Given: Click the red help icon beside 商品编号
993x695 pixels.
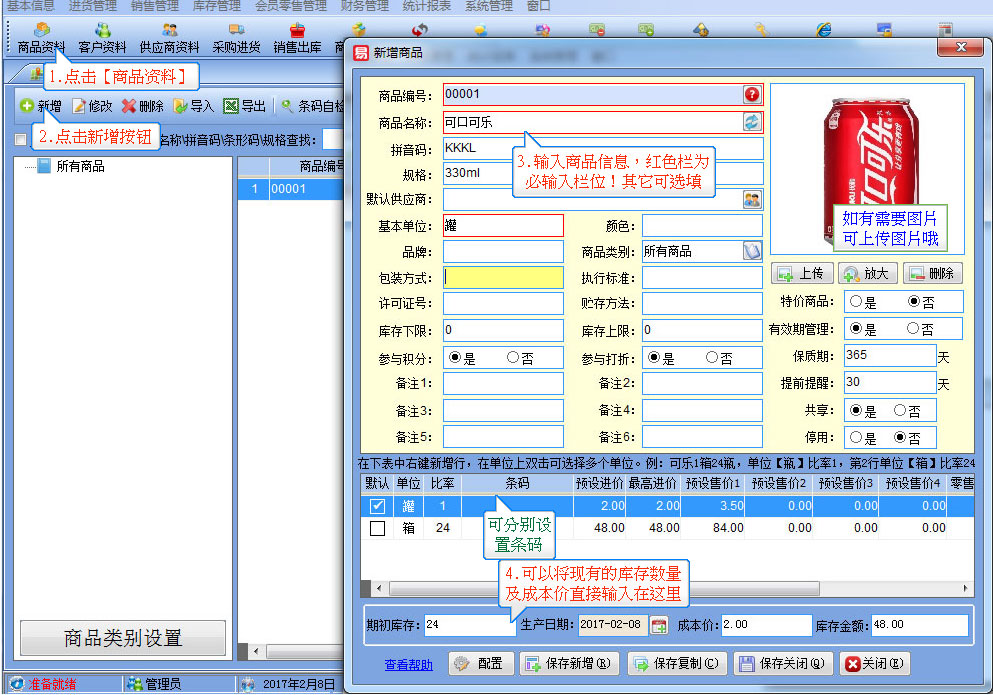Looking at the screenshot, I should tap(752, 95).
